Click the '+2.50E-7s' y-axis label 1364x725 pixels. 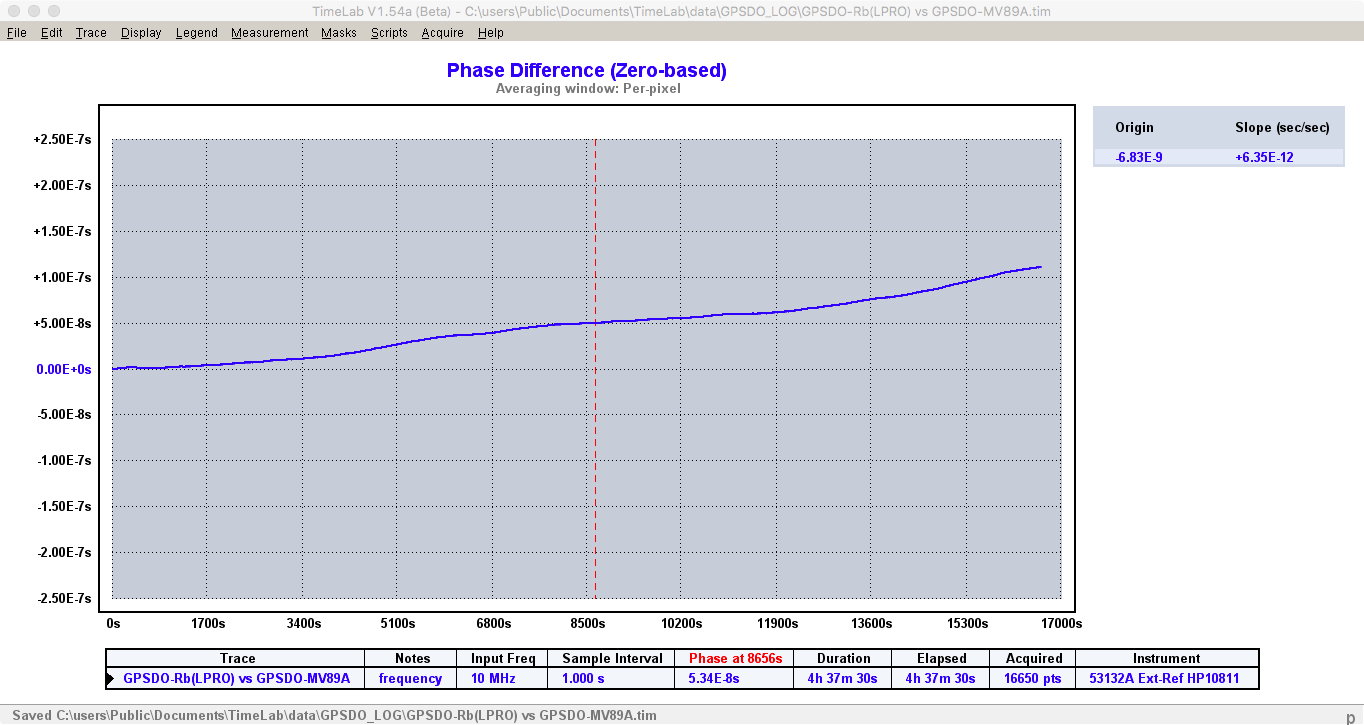pyautogui.click(x=63, y=139)
